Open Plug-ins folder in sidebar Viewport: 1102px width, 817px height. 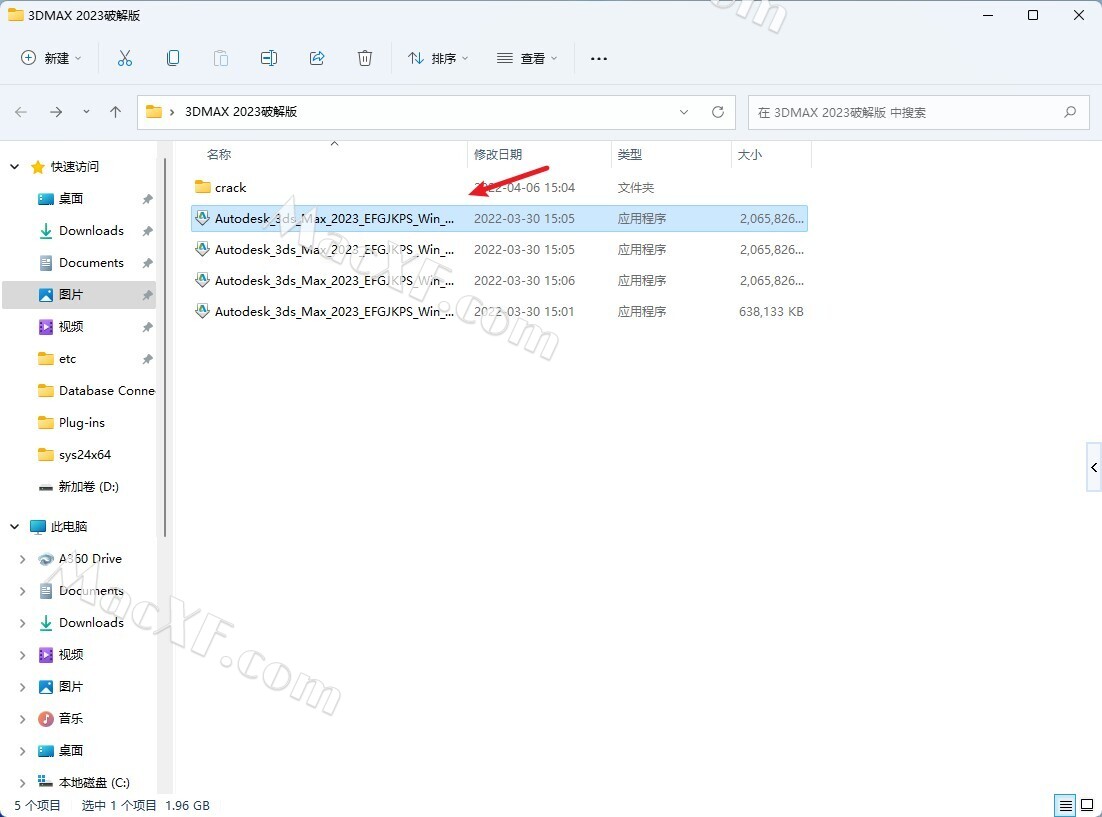point(82,423)
